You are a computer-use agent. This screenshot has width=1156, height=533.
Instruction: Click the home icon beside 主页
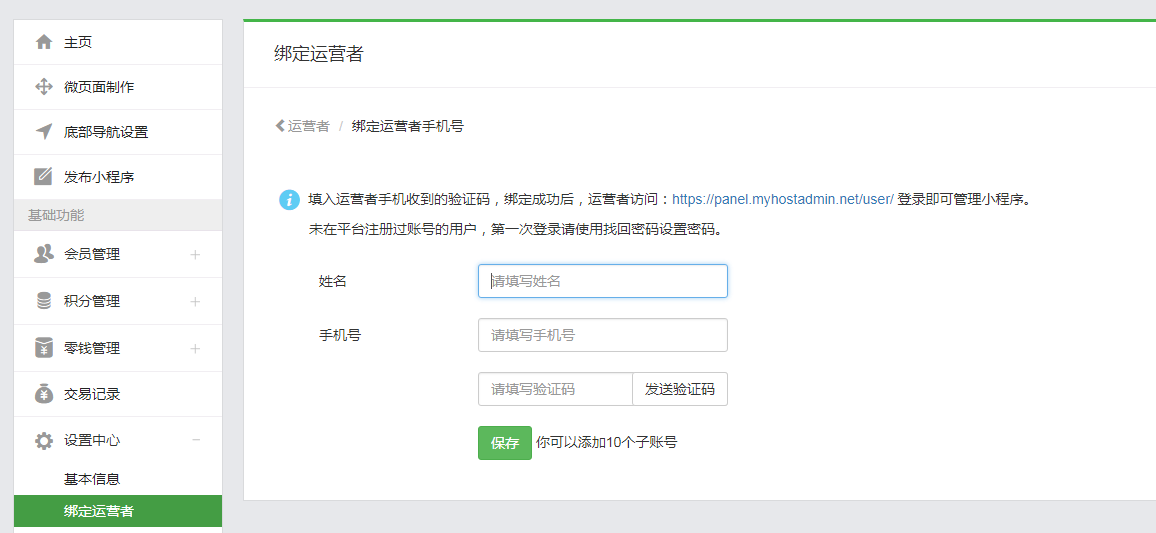44,42
